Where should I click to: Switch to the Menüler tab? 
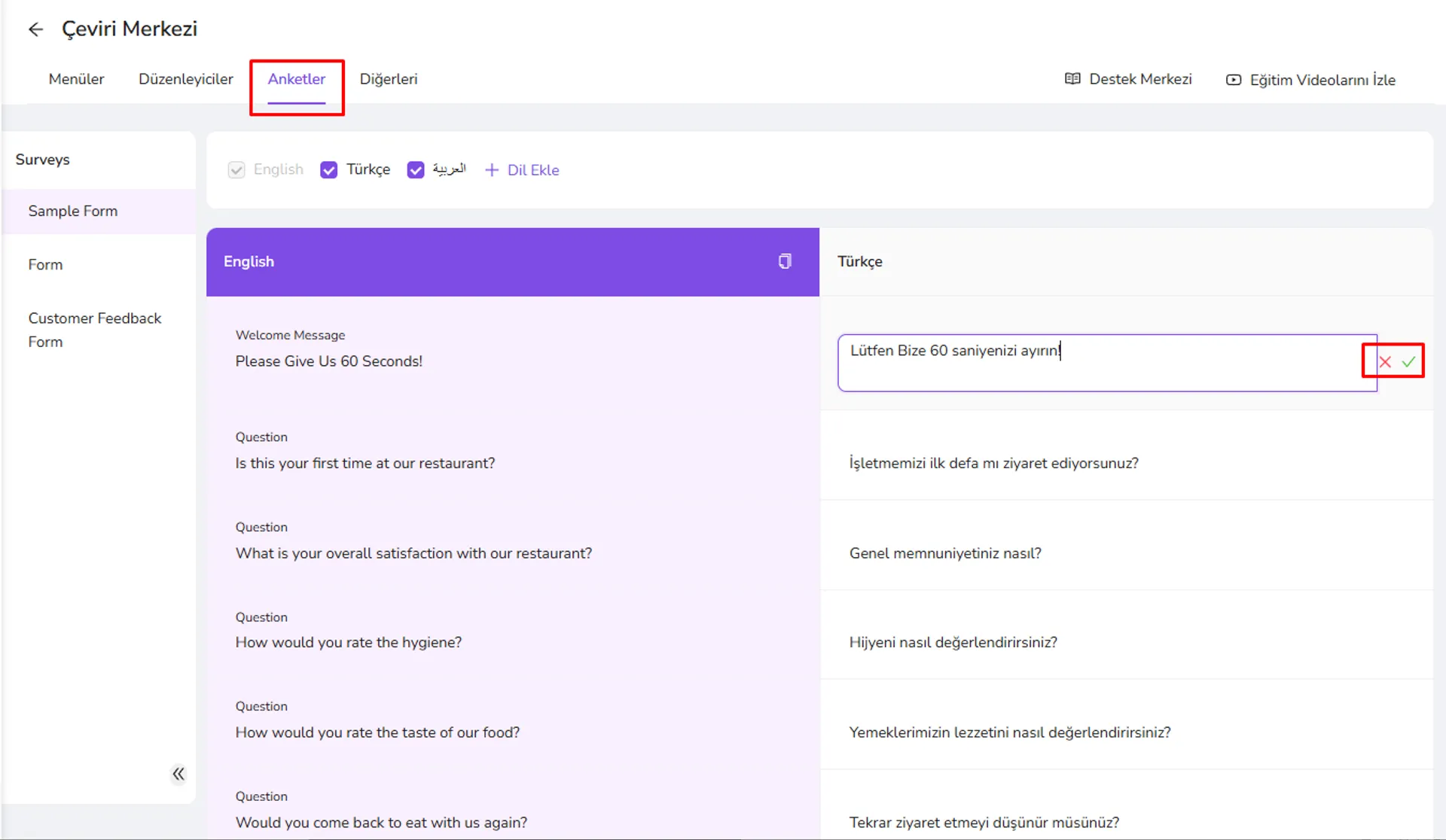tap(76, 79)
